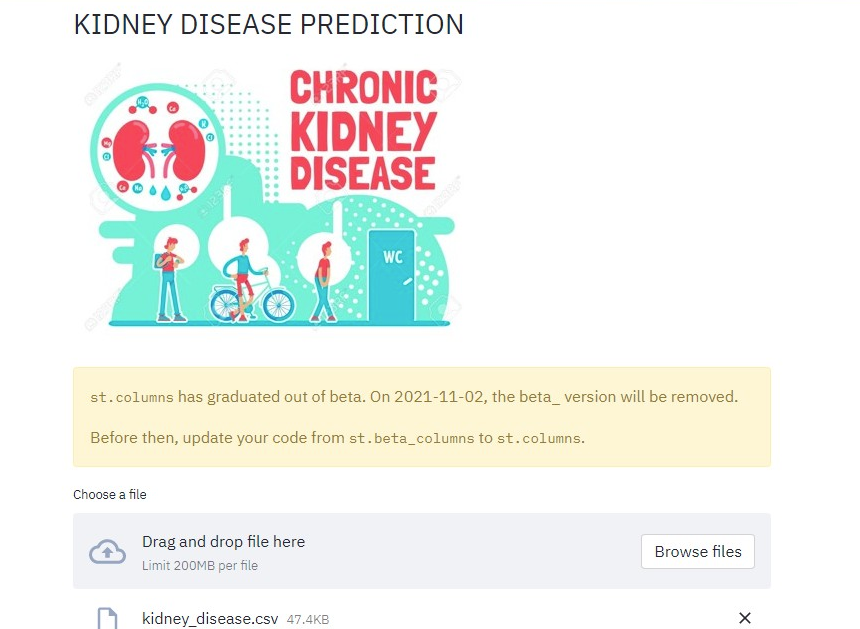860x629 pixels.
Task: Click the yellow st.columns warning box
Action: 421,416
